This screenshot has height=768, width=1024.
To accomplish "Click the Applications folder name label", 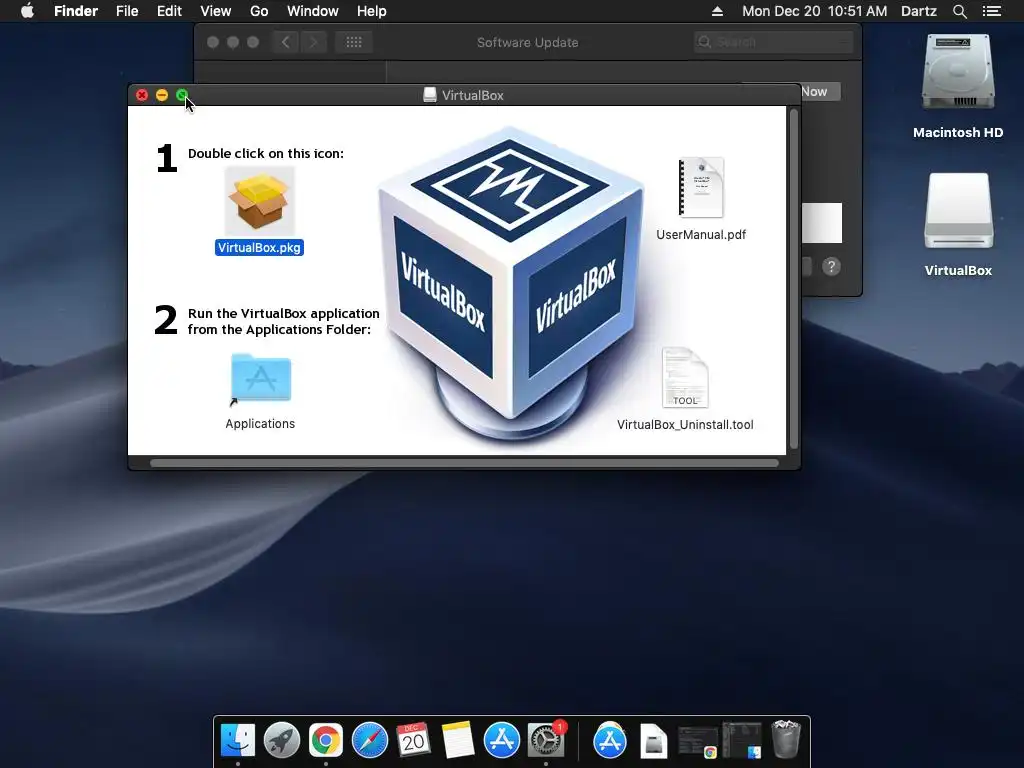I will click(260, 424).
